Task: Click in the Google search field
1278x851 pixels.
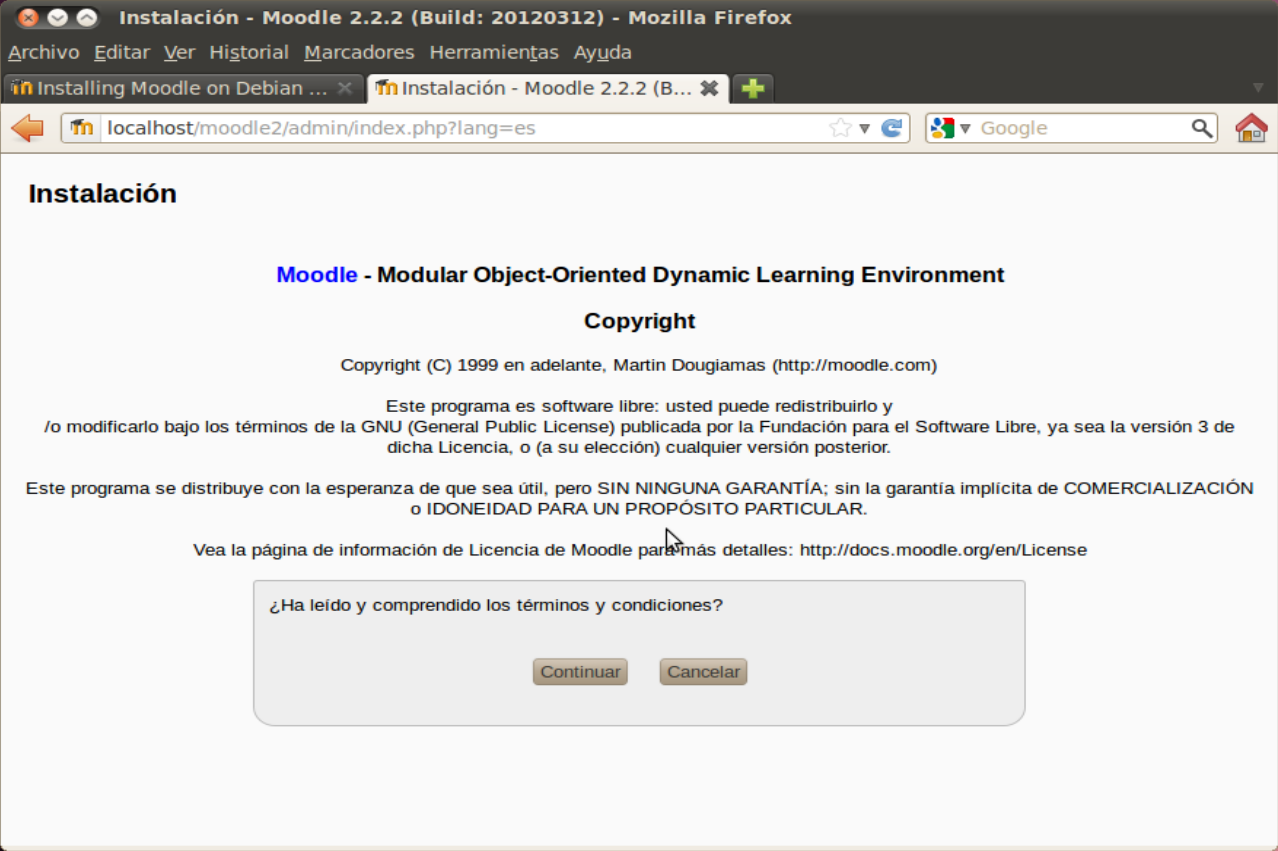Action: pyautogui.click(x=1080, y=128)
